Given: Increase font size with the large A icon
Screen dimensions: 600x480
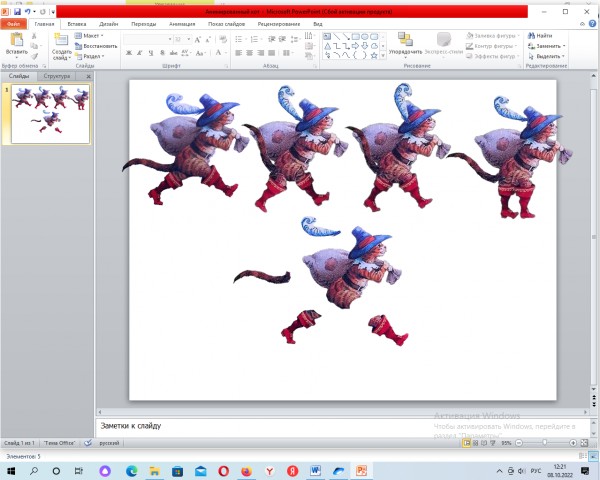Looking at the screenshot, I should [197, 39].
